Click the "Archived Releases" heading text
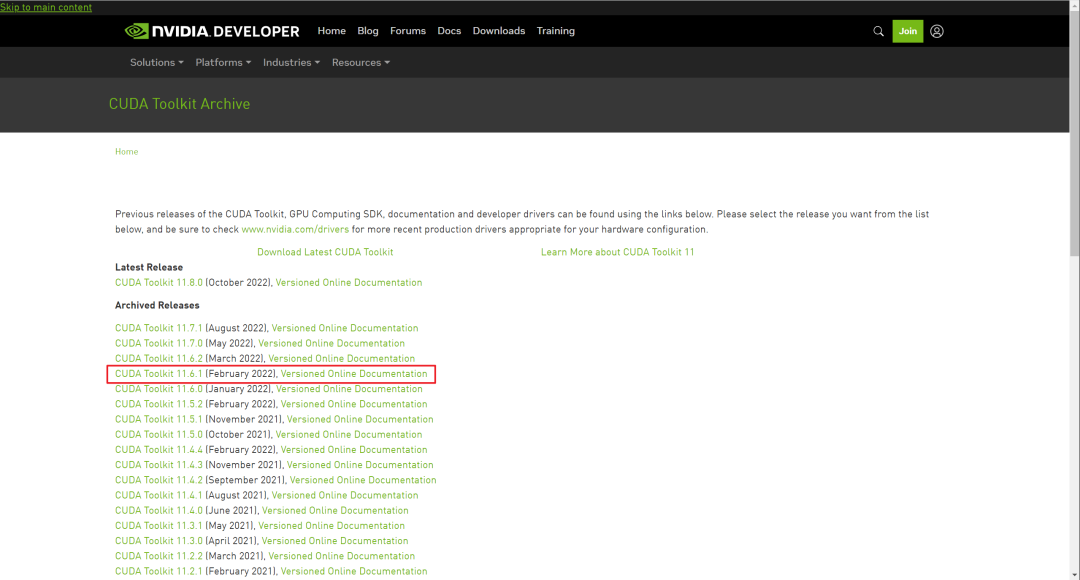The image size is (1080, 580). (x=157, y=305)
